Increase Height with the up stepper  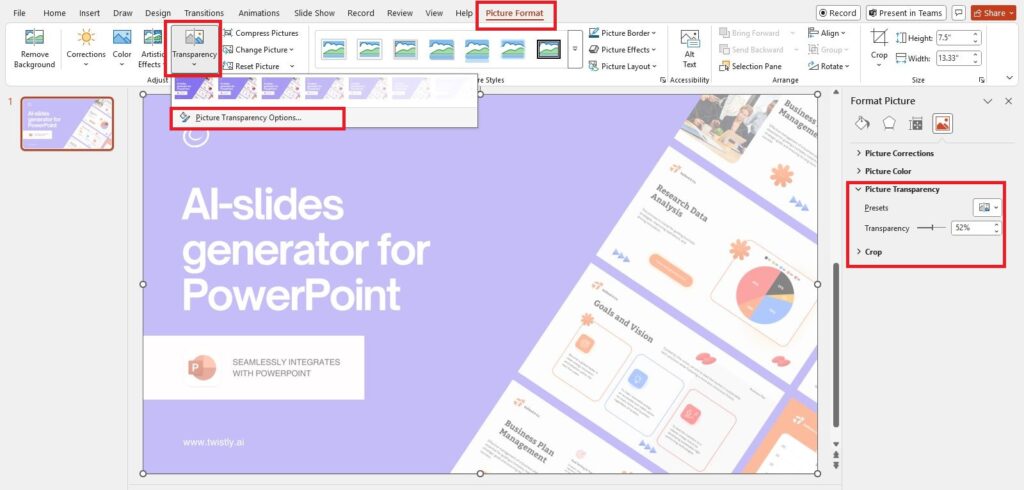coord(976,35)
